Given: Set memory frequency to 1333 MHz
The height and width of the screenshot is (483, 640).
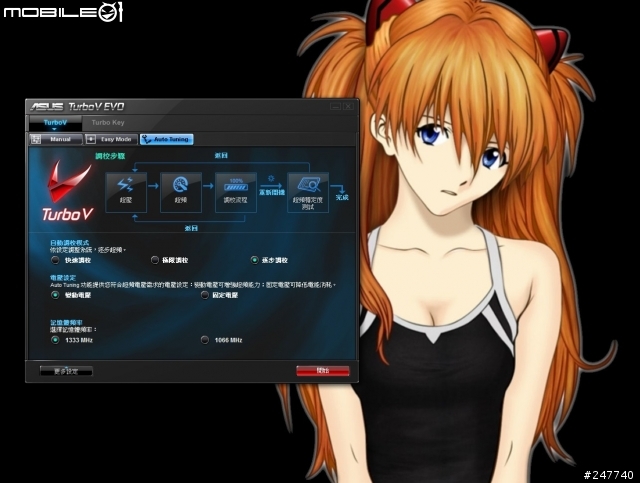Looking at the screenshot, I should click(x=55, y=340).
